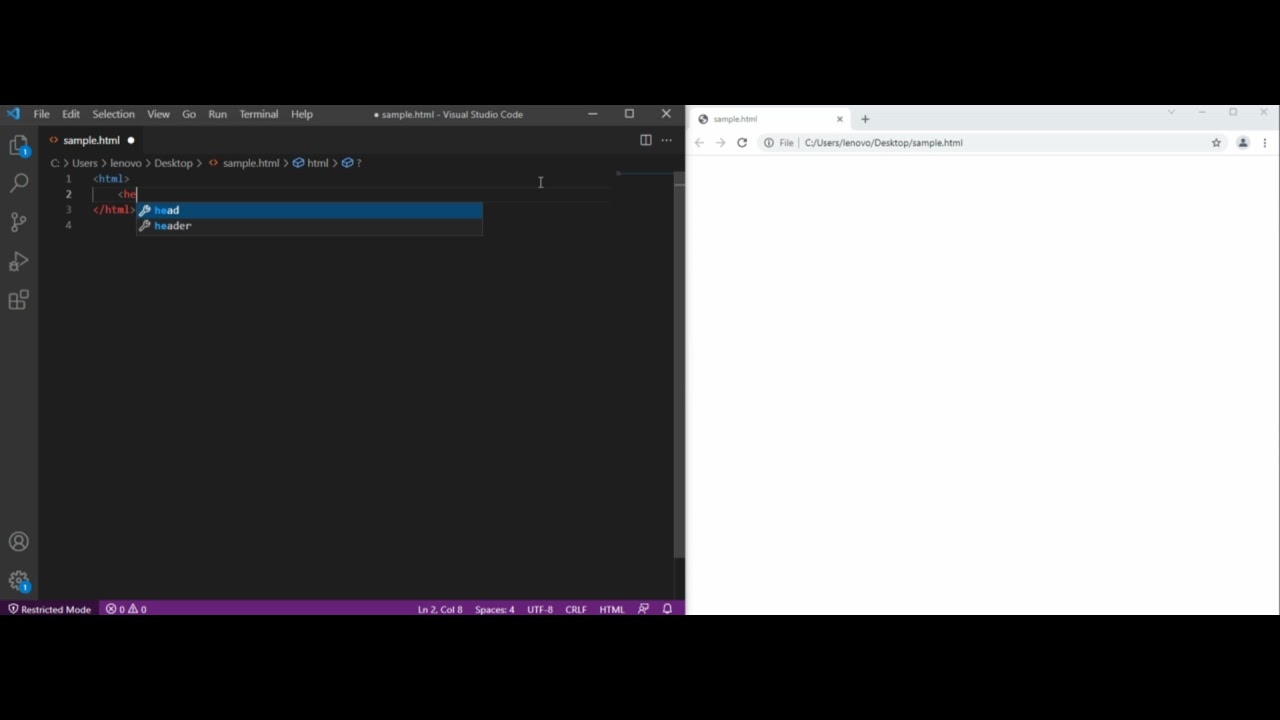Change line ending via 'CRLF'

click(x=576, y=609)
